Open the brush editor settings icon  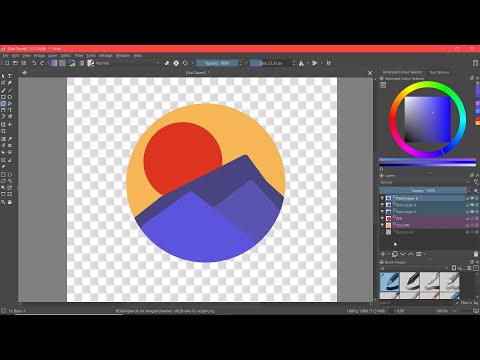(x=82, y=63)
